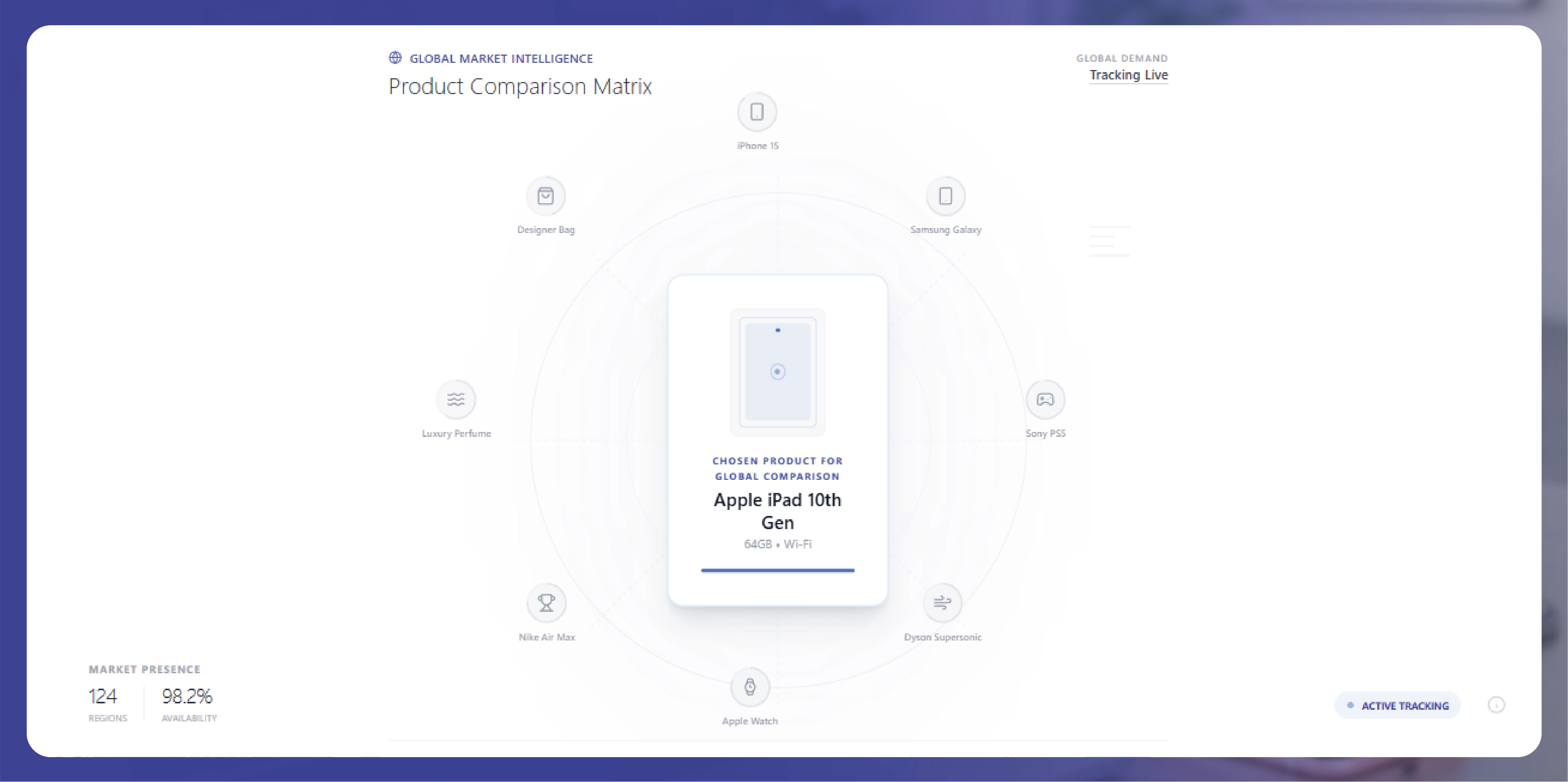Select the Luxury Perfume icon
Viewport: 1568px width, 782px height.
coord(456,400)
